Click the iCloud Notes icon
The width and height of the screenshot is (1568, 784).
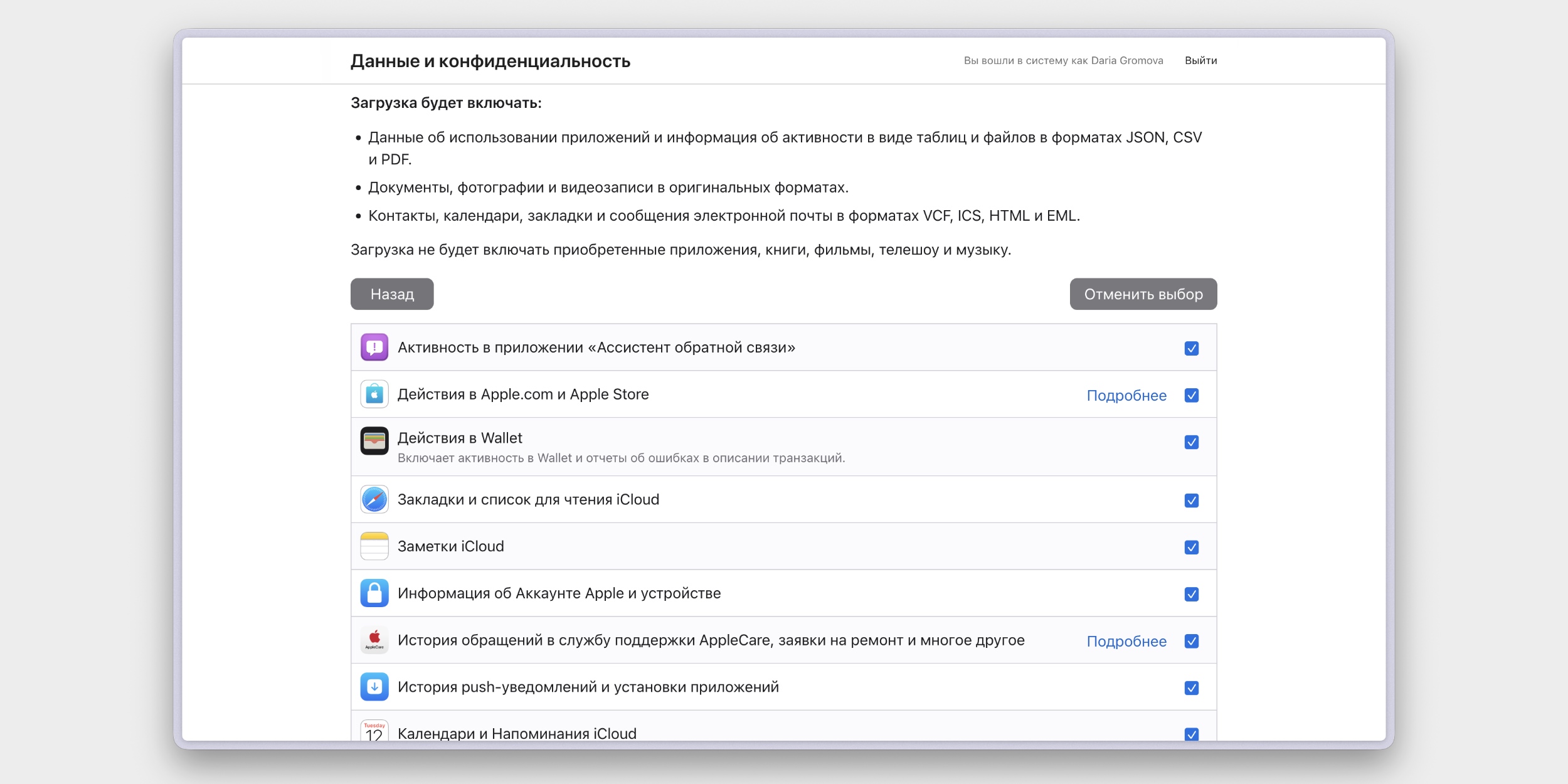click(x=374, y=546)
